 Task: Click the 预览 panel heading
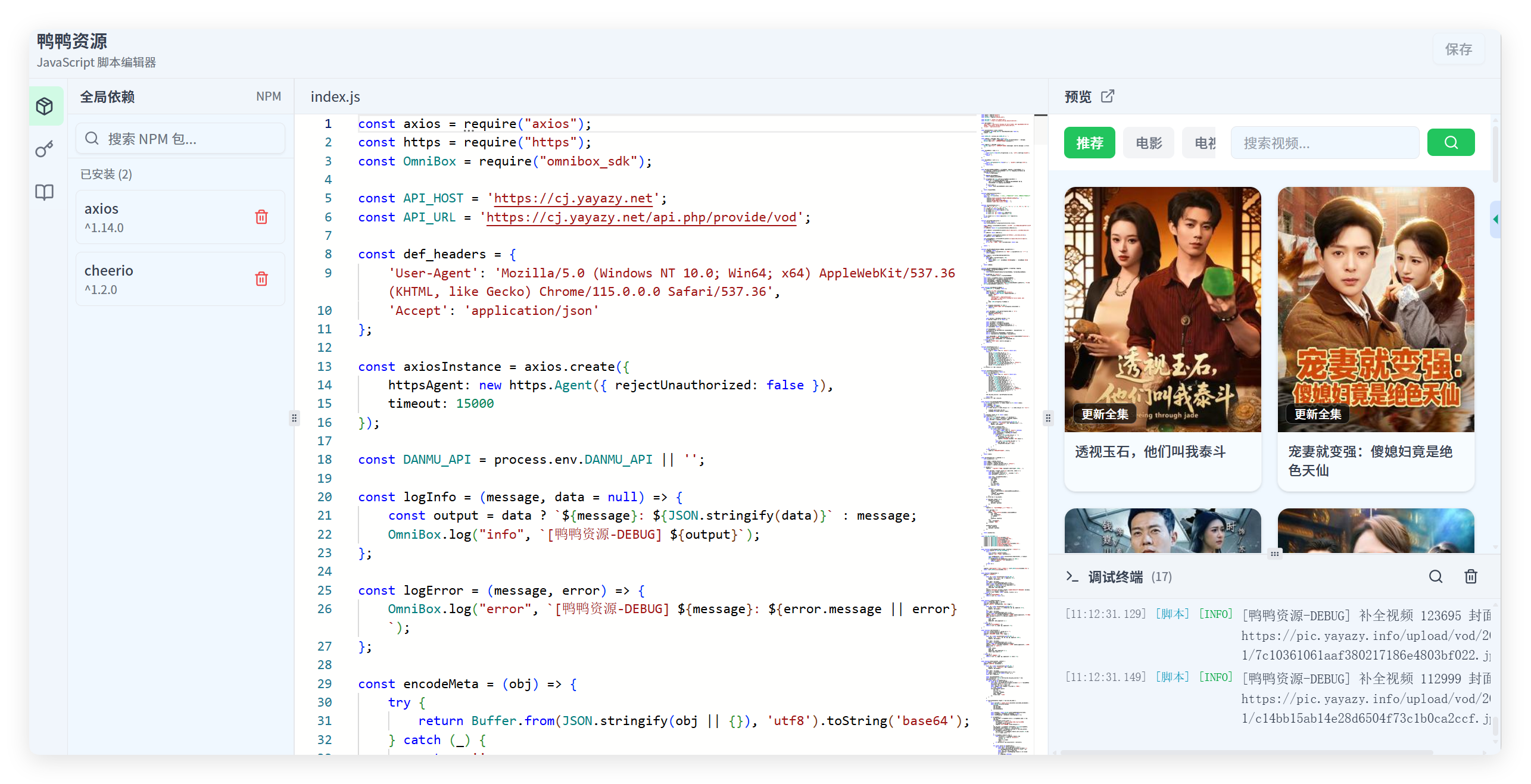click(1078, 96)
